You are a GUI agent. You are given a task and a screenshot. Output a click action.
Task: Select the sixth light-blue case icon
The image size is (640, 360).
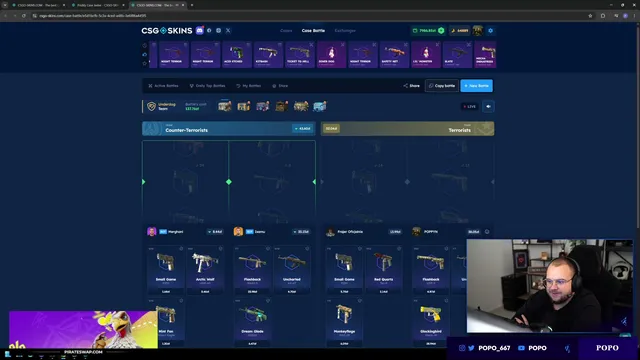pyautogui.click(x=320, y=107)
